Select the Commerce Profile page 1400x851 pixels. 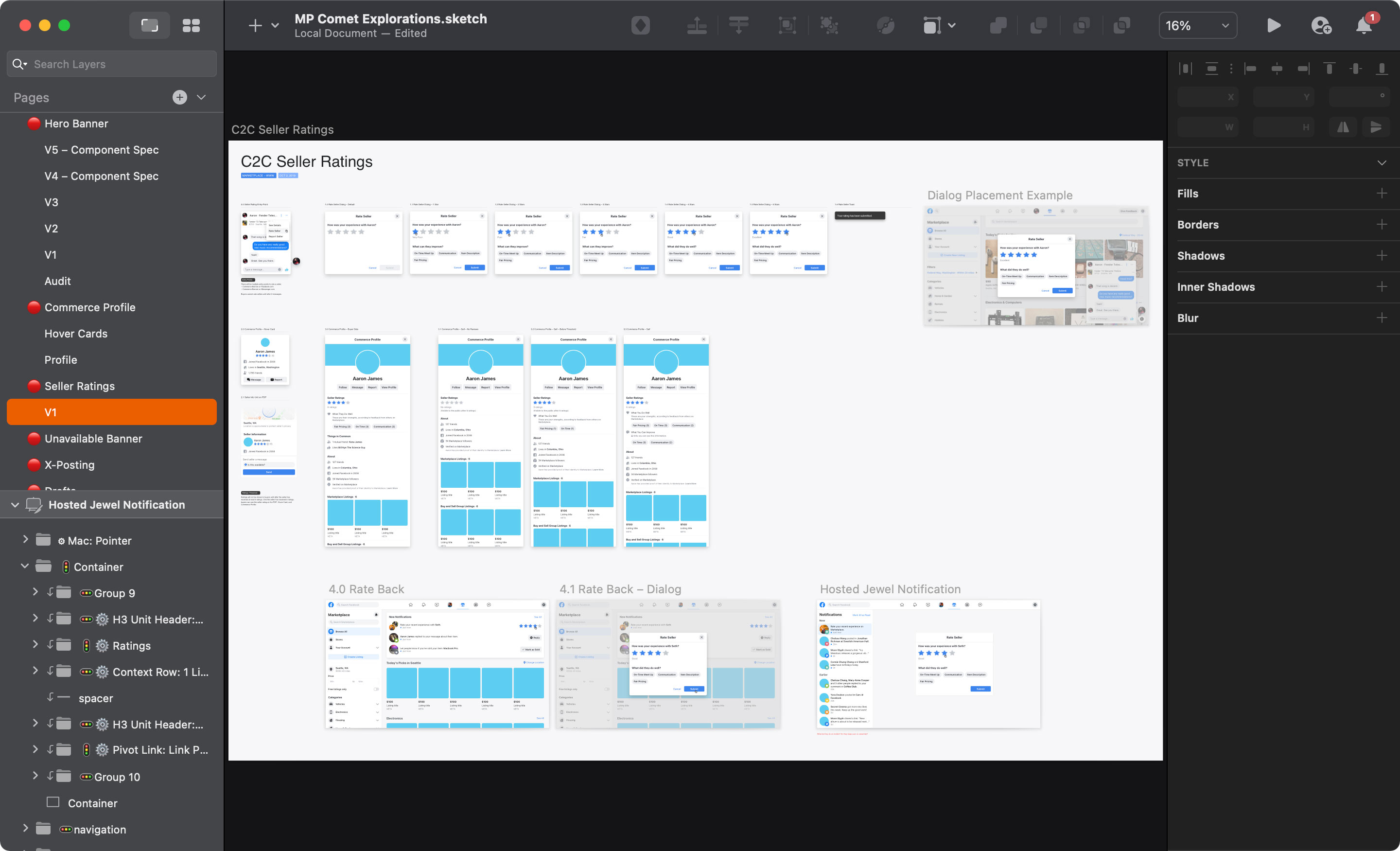click(x=90, y=307)
